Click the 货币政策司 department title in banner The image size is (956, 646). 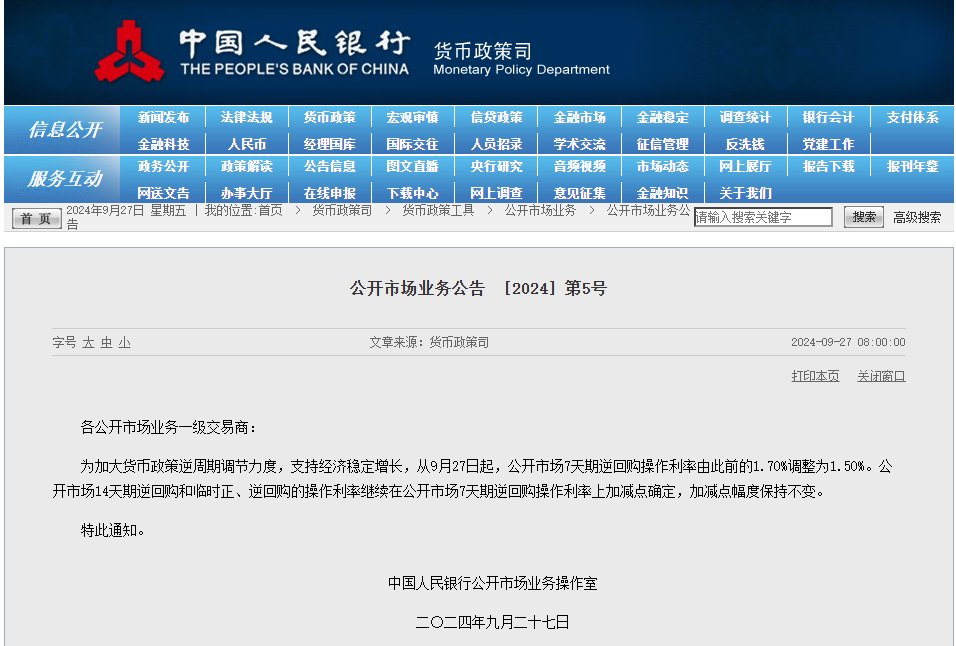click(x=482, y=51)
